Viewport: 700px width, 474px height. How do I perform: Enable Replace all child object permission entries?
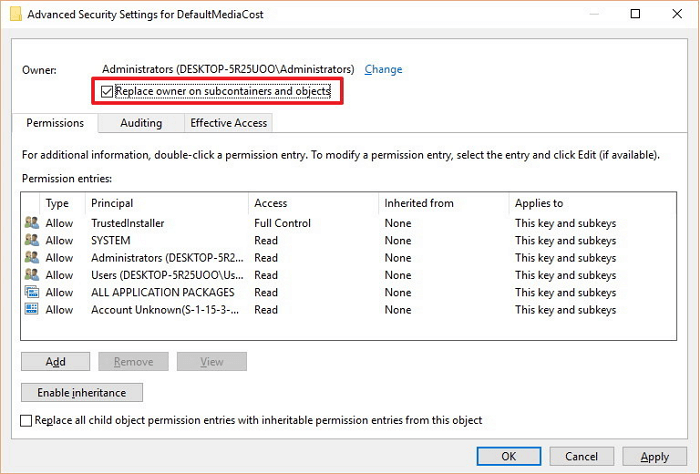tap(26, 420)
